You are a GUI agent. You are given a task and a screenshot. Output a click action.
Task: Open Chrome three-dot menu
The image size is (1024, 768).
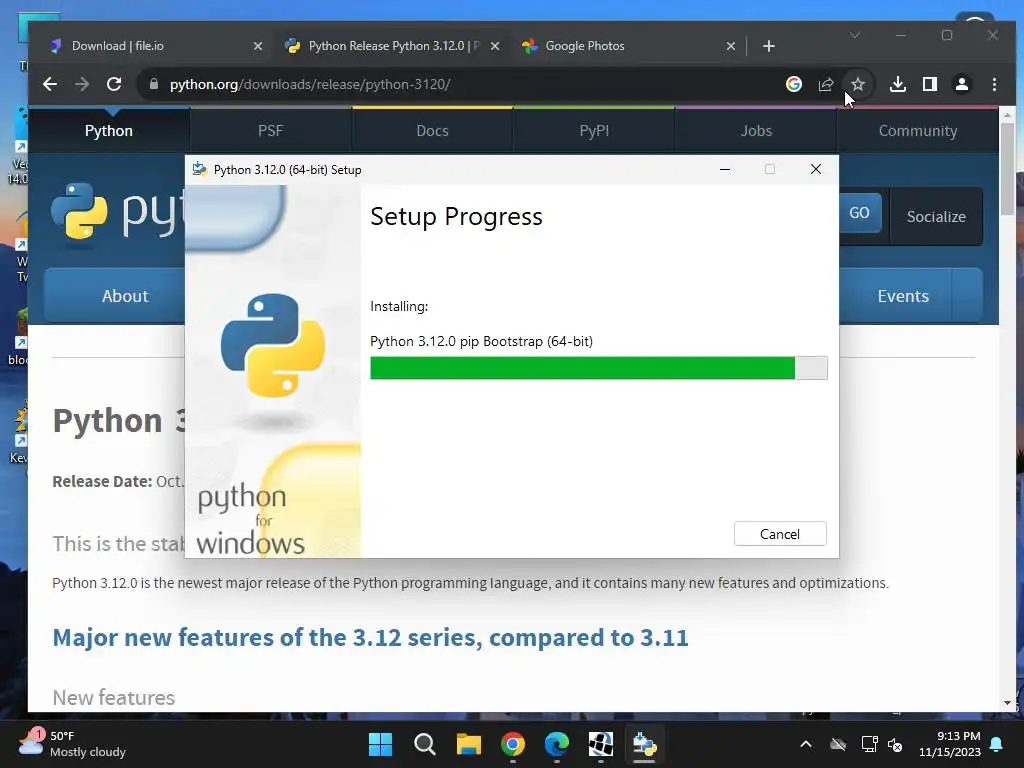tap(994, 84)
